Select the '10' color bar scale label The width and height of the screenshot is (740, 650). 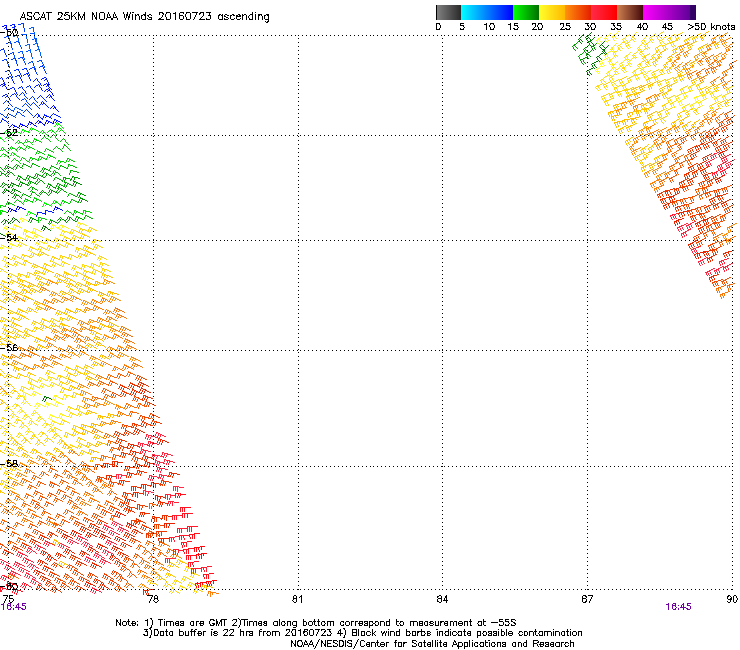pyautogui.click(x=489, y=27)
